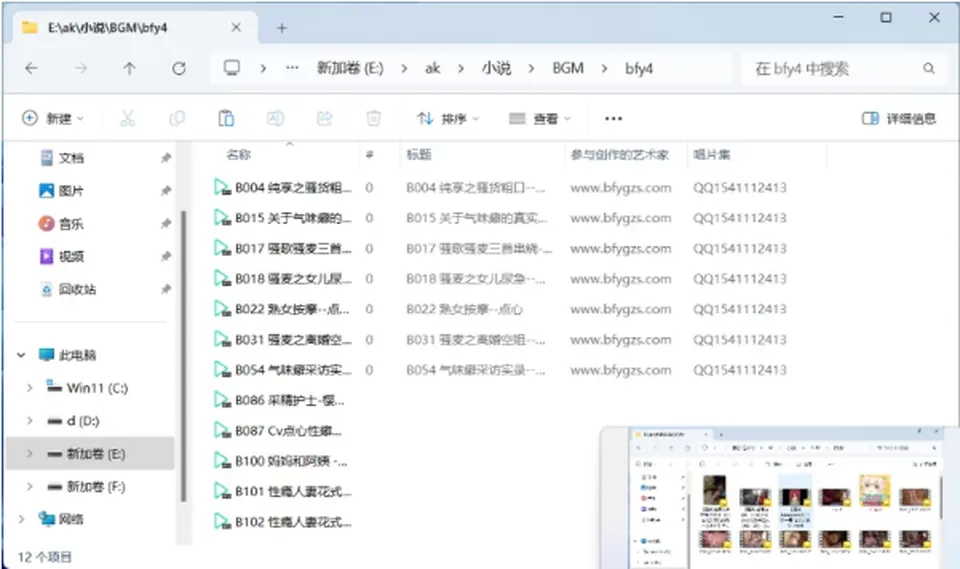The width and height of the screenshot is (960, 569).
Task: Select the file starting with B004
Action: tap(293, 187)
